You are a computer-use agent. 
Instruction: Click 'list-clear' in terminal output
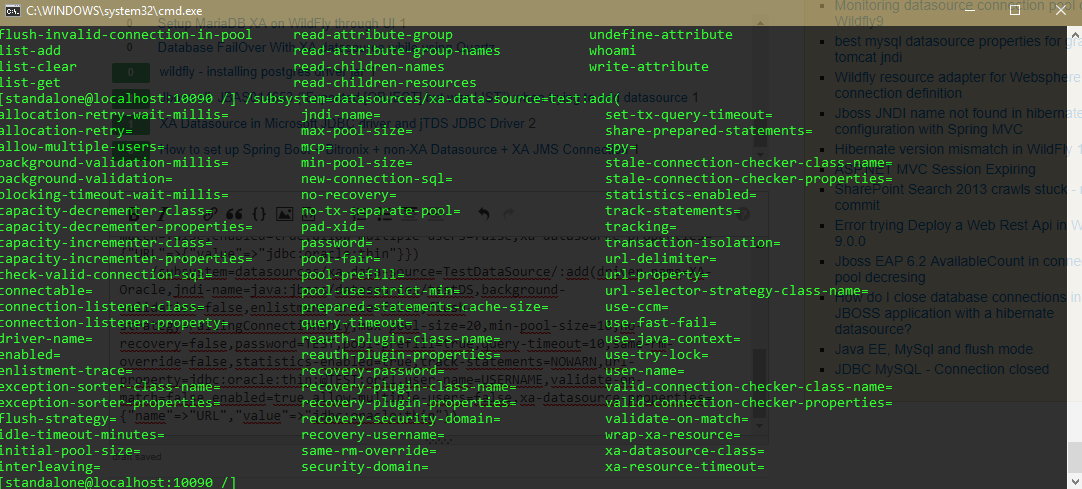[38, 66]
